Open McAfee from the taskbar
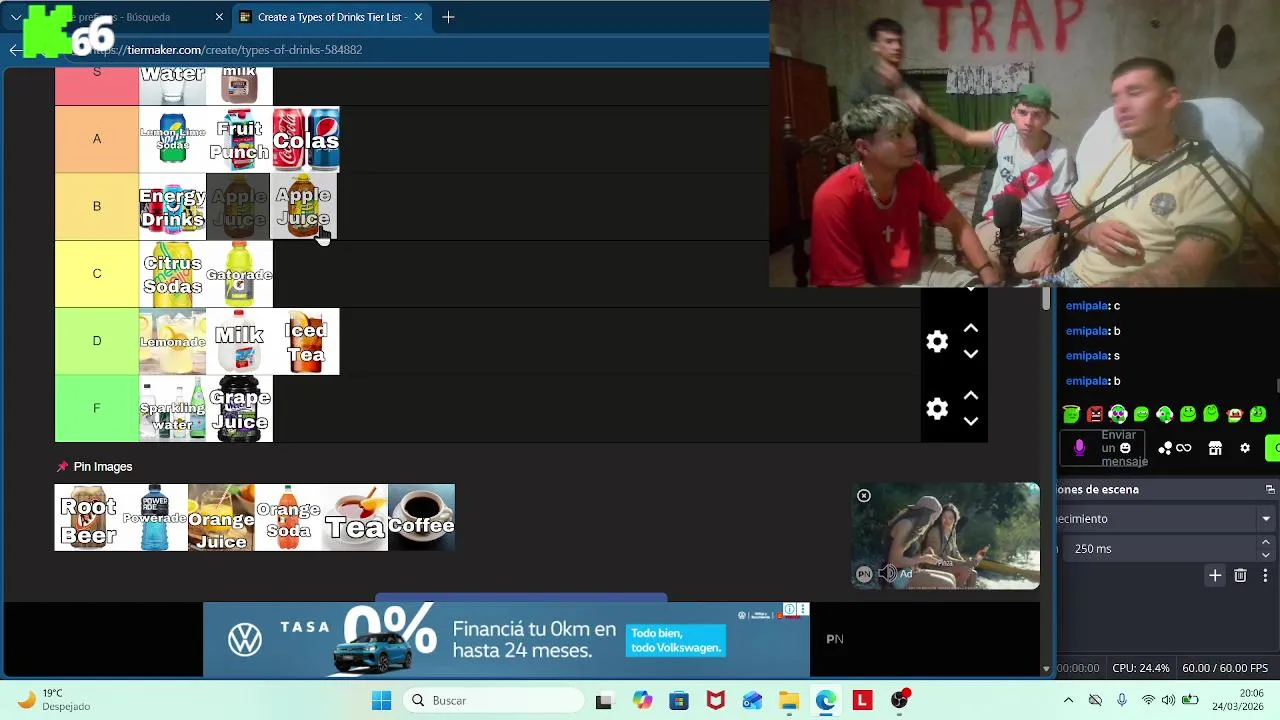The image size is (1280, 720). 715,701
